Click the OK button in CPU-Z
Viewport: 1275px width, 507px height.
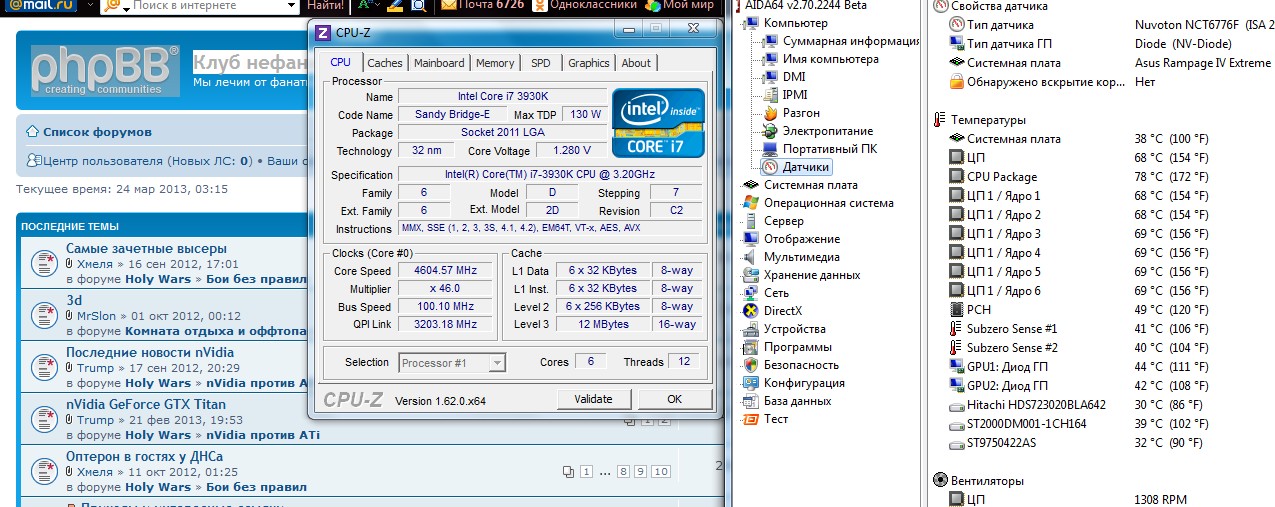click(x=674, y=399)
